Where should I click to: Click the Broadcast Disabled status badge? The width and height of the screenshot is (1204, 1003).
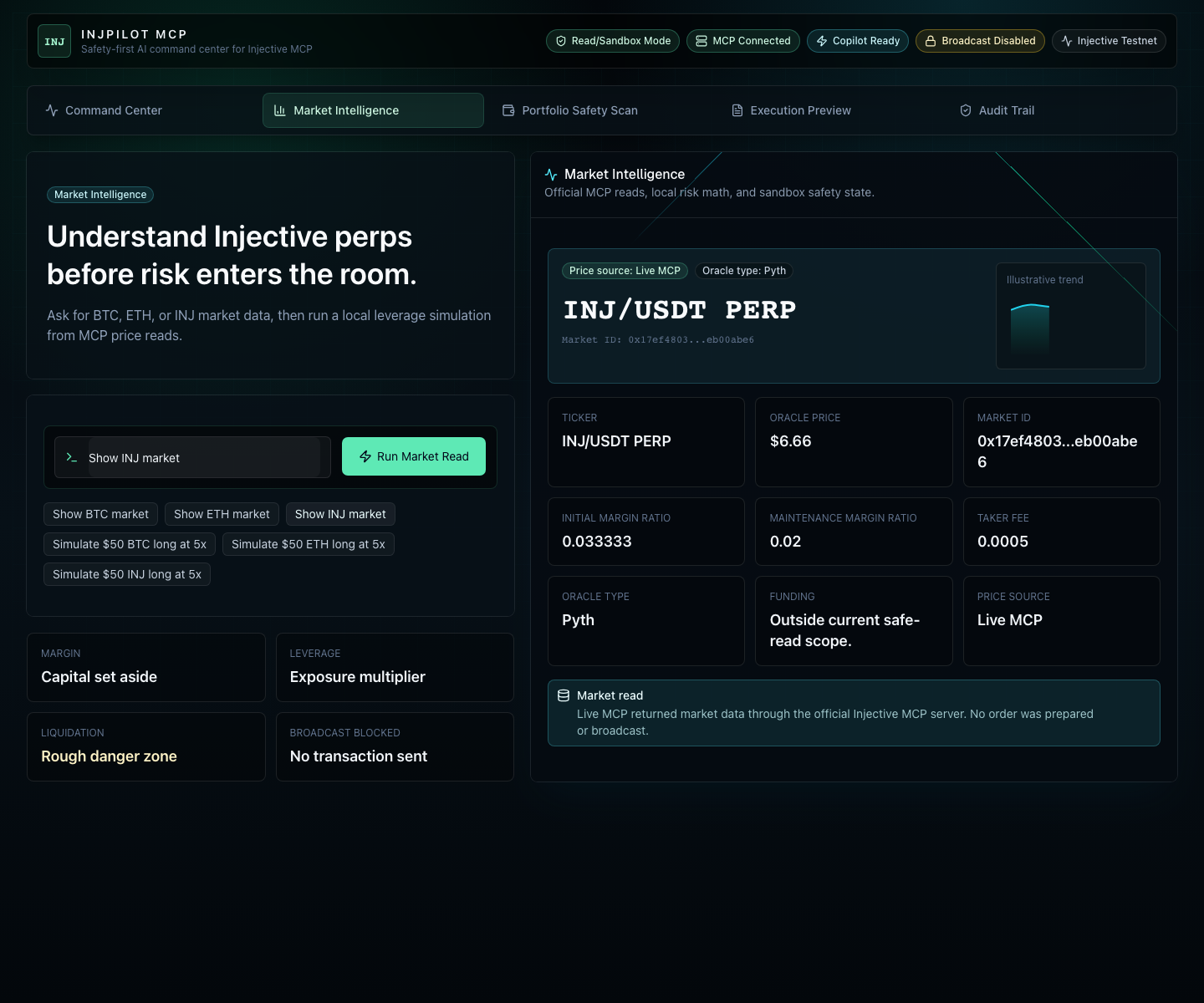980,41
